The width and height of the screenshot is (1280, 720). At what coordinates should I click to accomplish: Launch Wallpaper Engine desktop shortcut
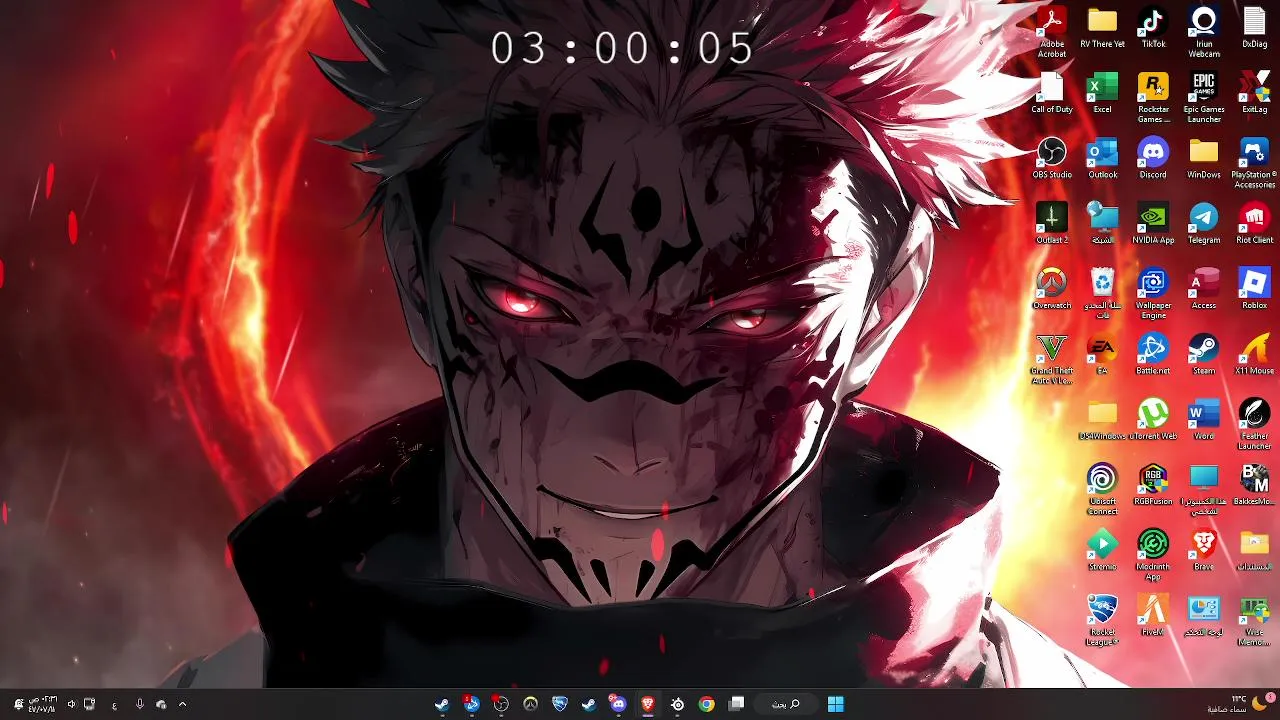(x=1153, y=293)
